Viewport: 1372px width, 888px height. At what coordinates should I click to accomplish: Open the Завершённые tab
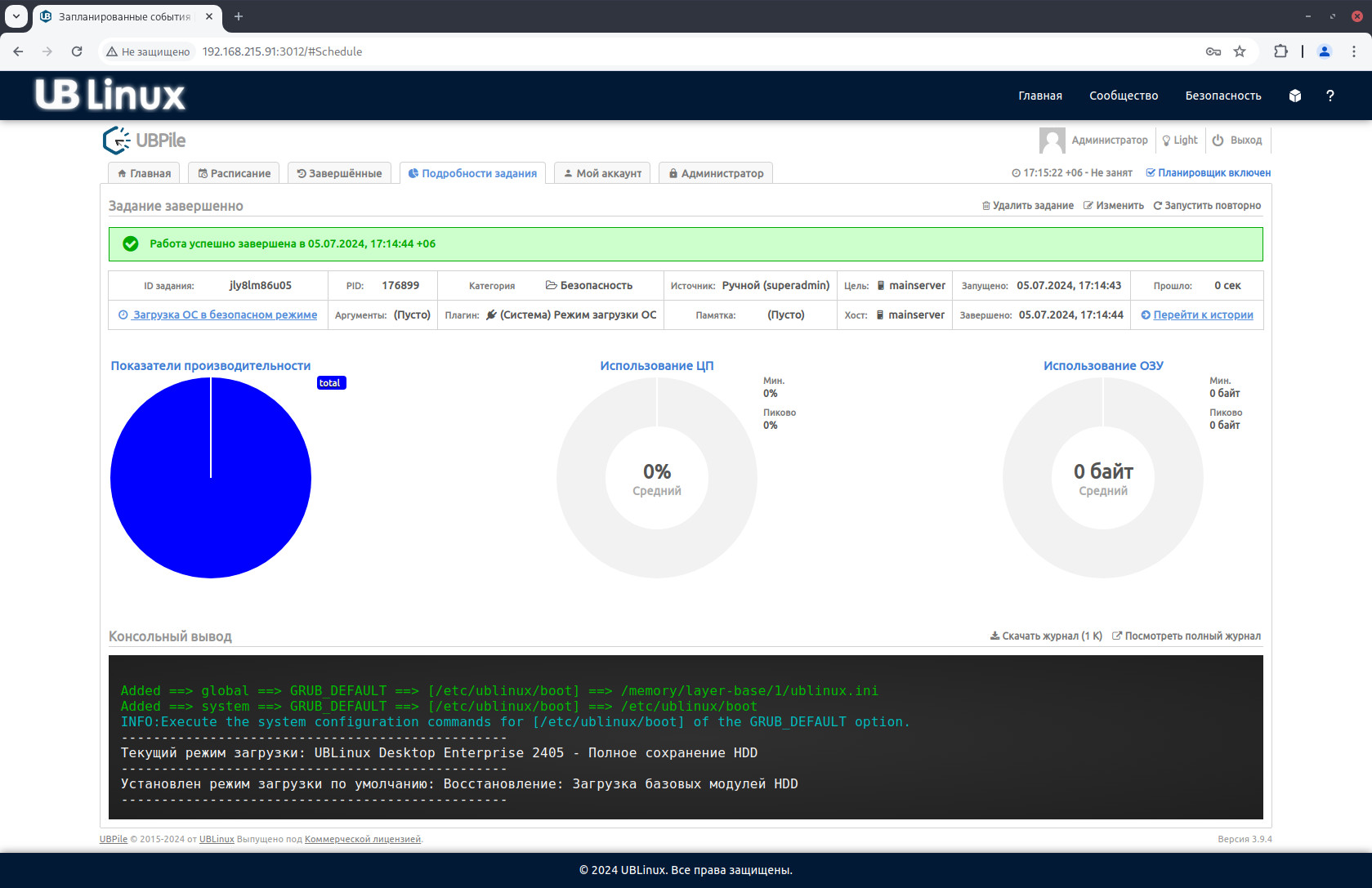(x=339, y=173)
